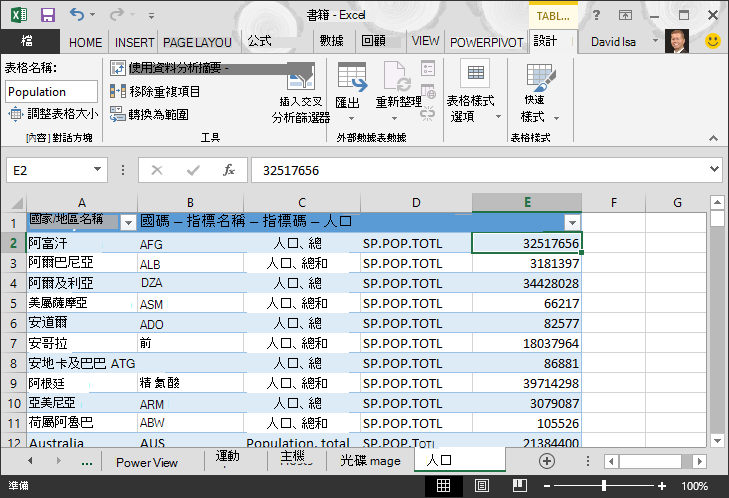Click 移除重複項目 remove duplicates

pos(155,91)
